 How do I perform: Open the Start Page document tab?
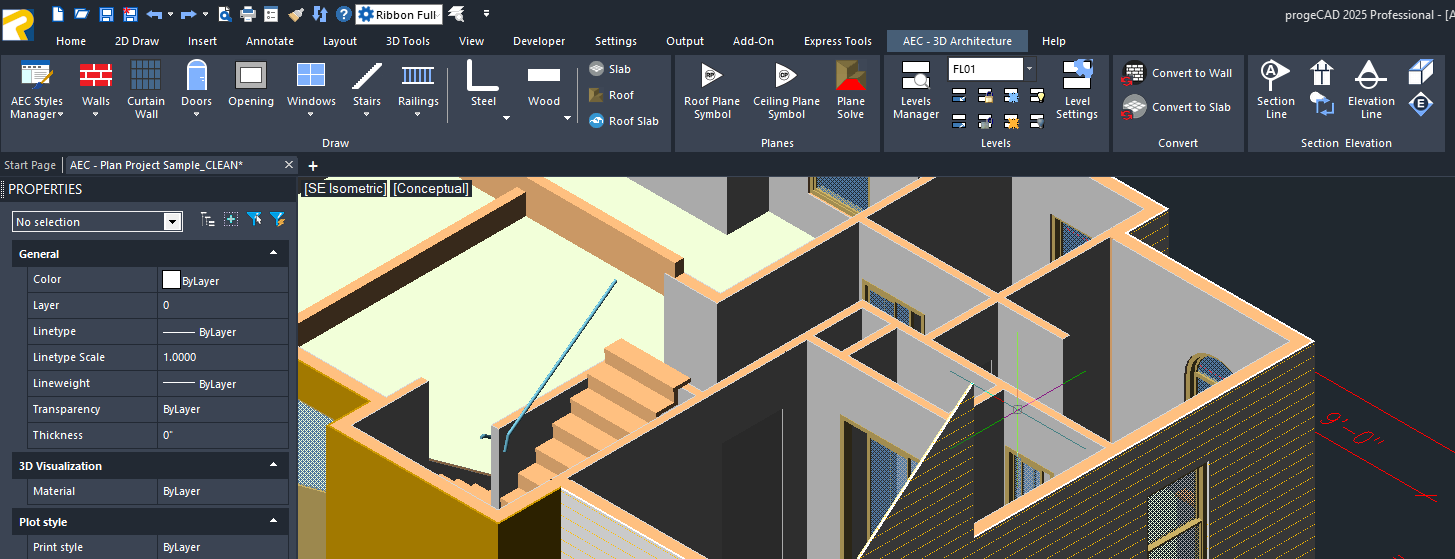[x=30, y=165]
